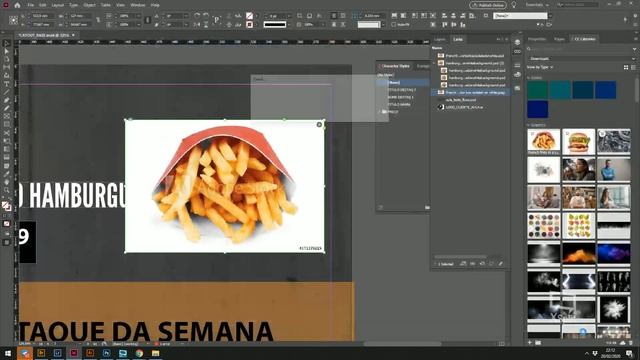
Task: Click Edit Original pencil icon in Links
Action: 500,264
